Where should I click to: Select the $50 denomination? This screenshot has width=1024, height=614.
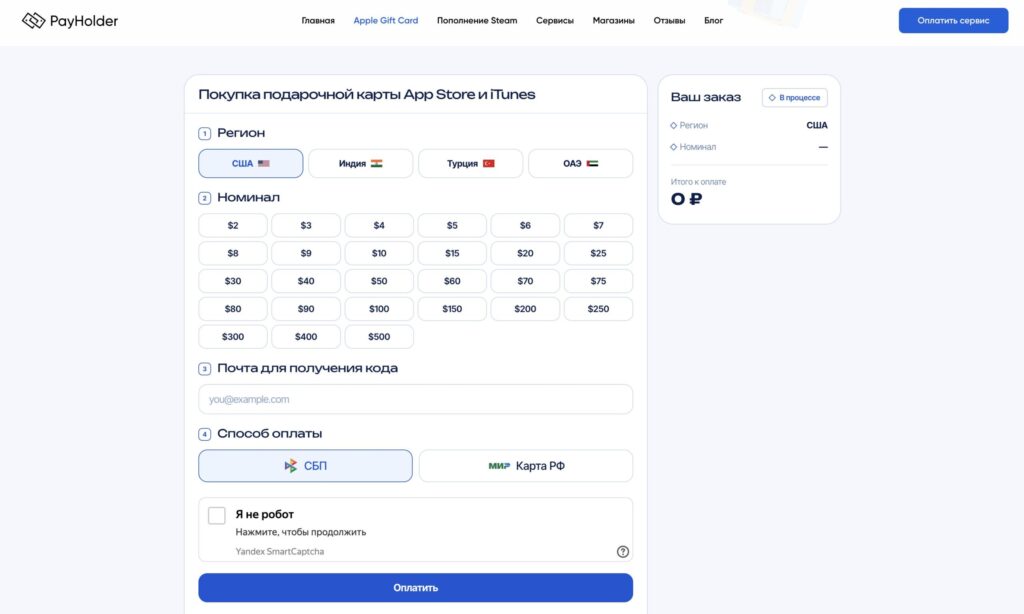point(379,281)
